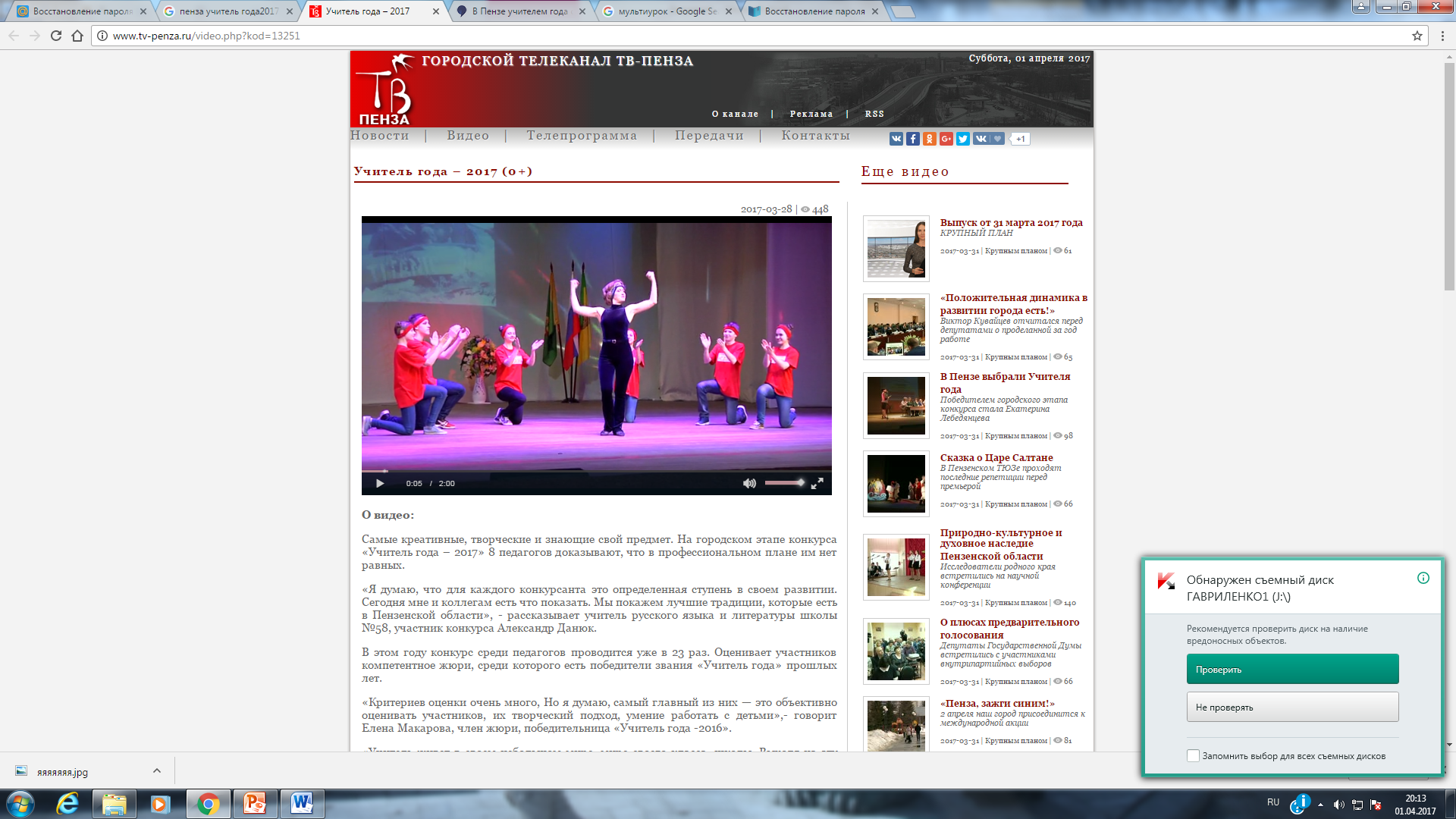Screen dimensions: 1456x819
Task: Click the address bar URL field
Action: point(758,36)
